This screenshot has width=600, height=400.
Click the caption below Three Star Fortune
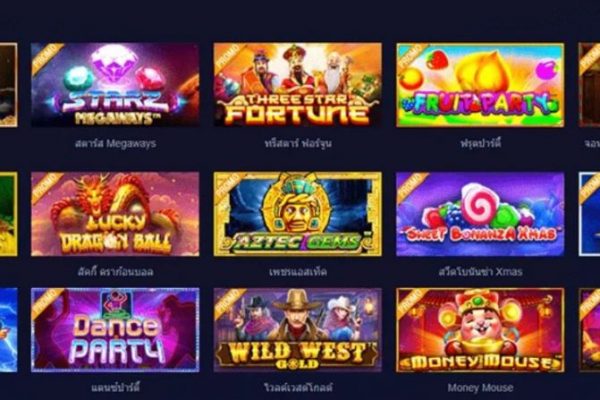(298, 144)
